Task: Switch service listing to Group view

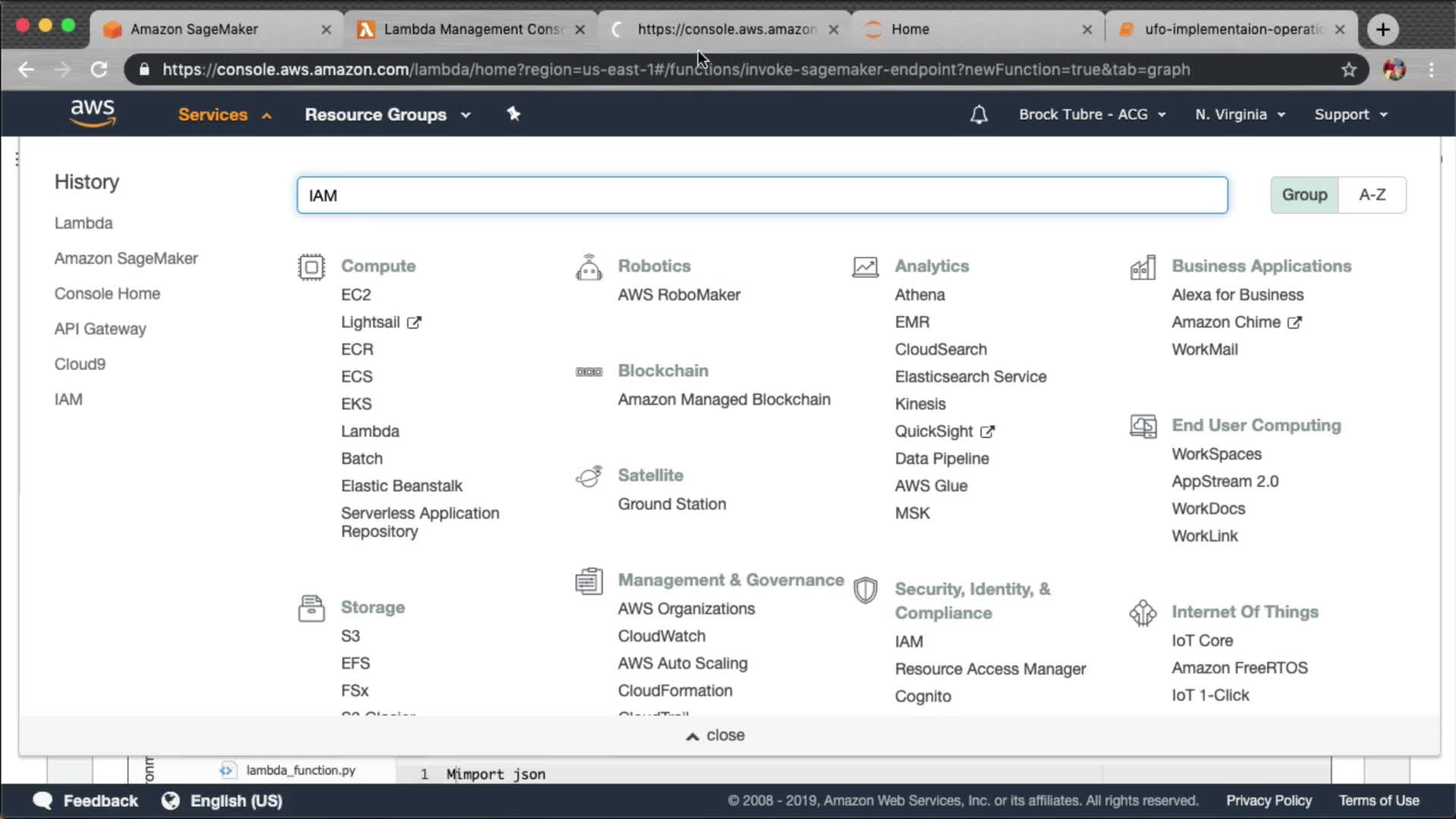Action: click(x=1304, y=195)
